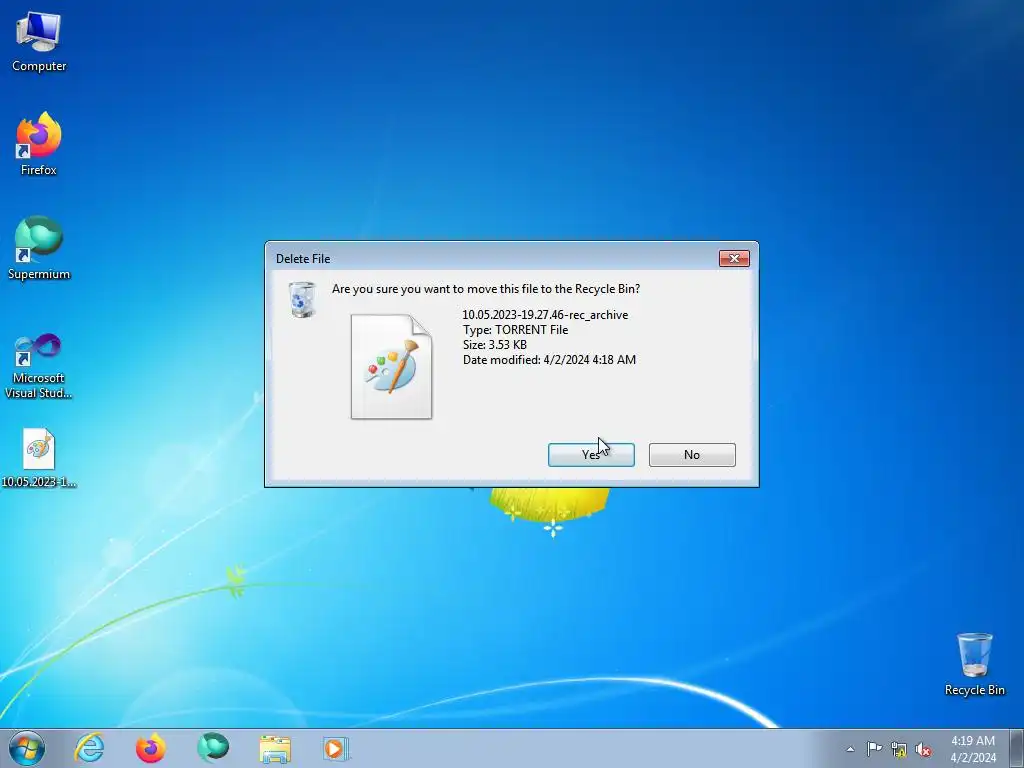
Task: Show hidden tray icons arrow
Action: point(850,749)
